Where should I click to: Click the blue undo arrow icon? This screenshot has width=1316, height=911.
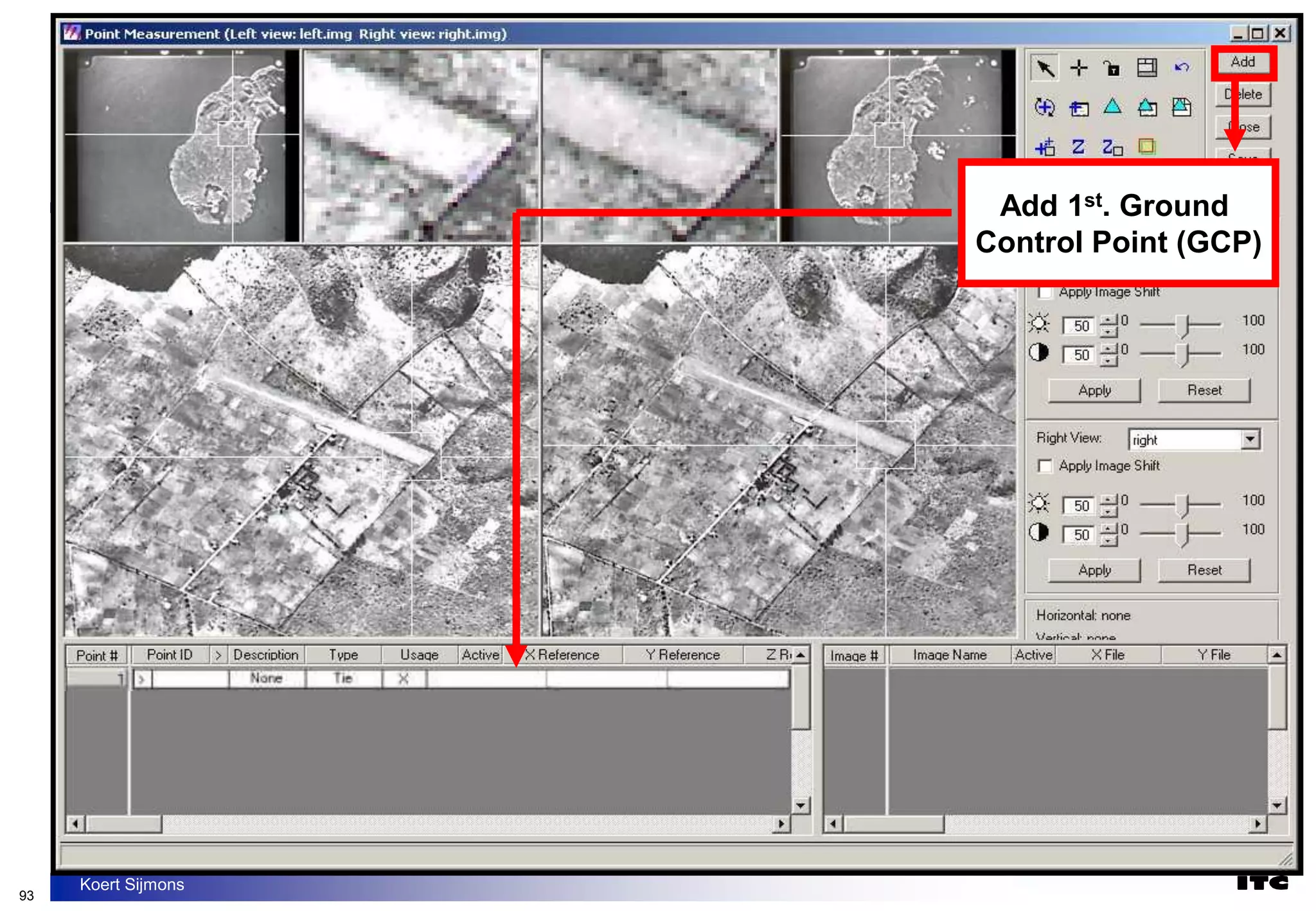[1181, 67]
